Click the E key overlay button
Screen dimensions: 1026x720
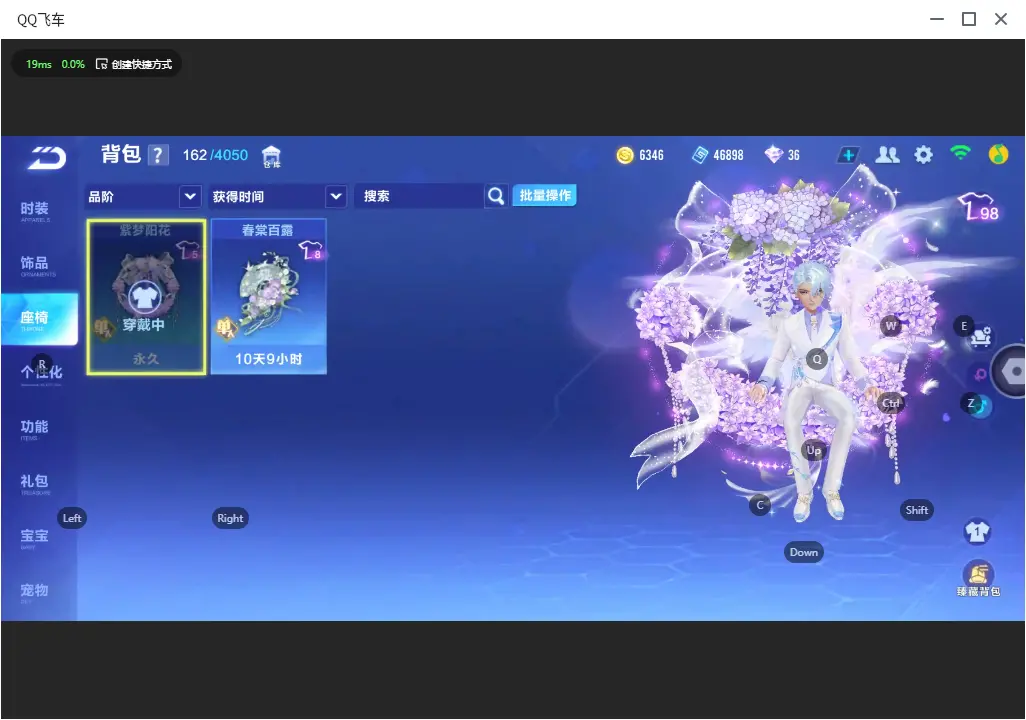tap(964, 326)
